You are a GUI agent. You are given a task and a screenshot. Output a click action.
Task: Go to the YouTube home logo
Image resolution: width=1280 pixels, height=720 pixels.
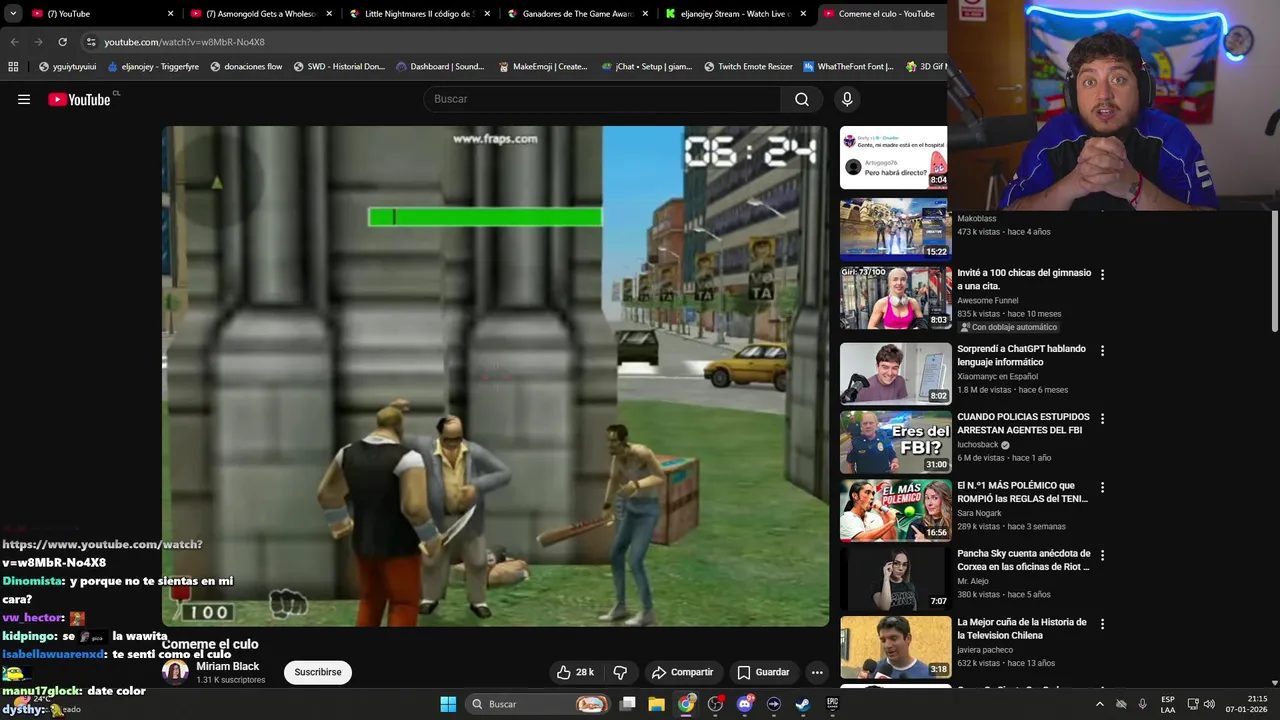pyautogui.click(x=79, y=99)
